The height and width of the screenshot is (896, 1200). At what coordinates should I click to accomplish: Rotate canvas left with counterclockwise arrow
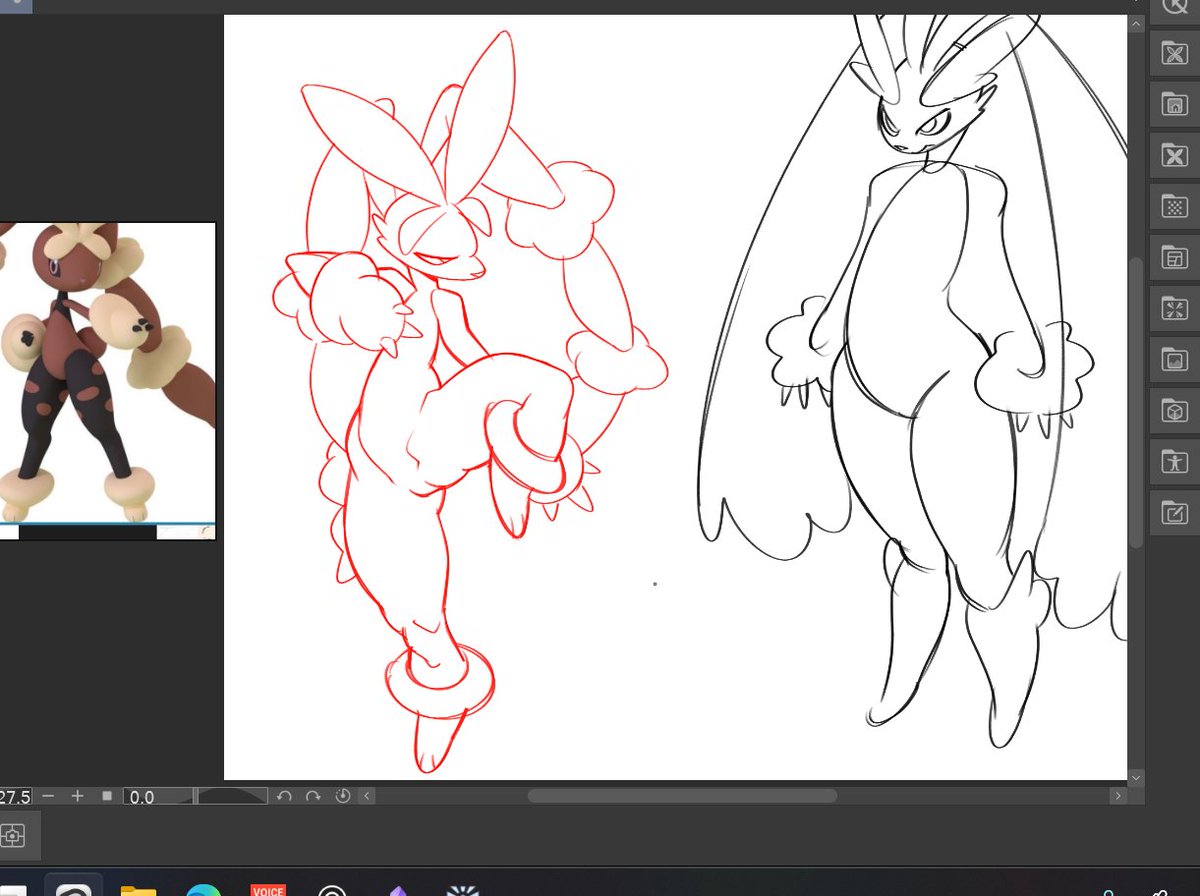pyautogui.click(x=284, y=796)
